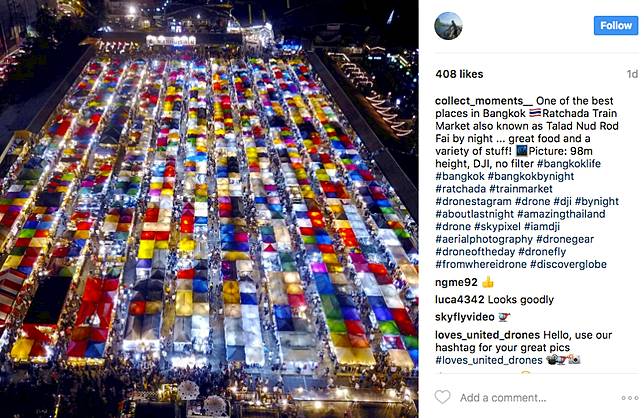Visit commenter ngme92's profile
This screenshot has width=644, height=418.
click(x=456, y=282)
